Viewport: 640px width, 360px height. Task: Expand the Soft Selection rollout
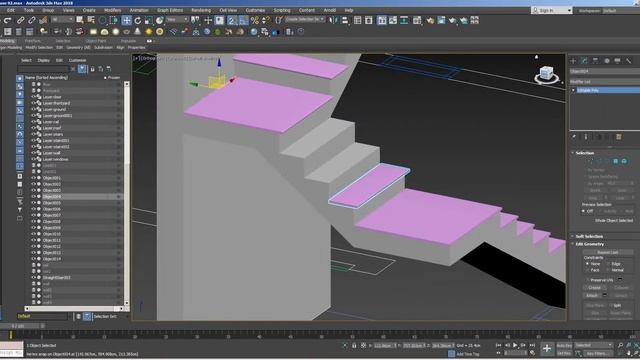589,236
